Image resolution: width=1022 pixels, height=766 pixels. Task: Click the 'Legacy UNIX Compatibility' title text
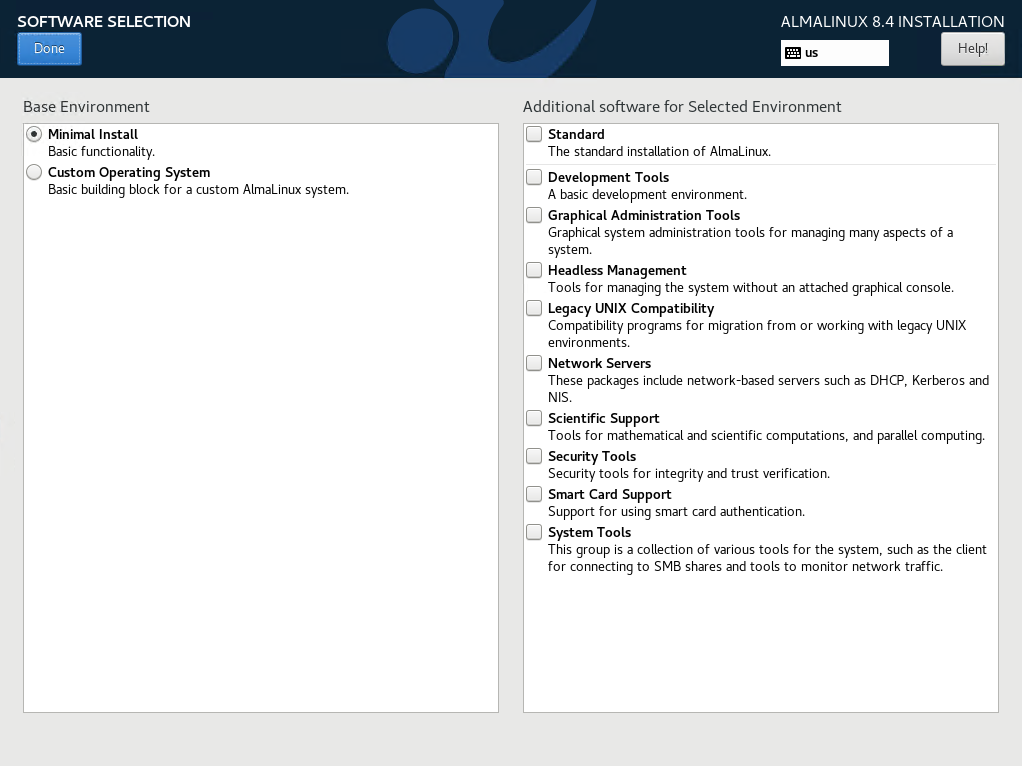point(631,308)
